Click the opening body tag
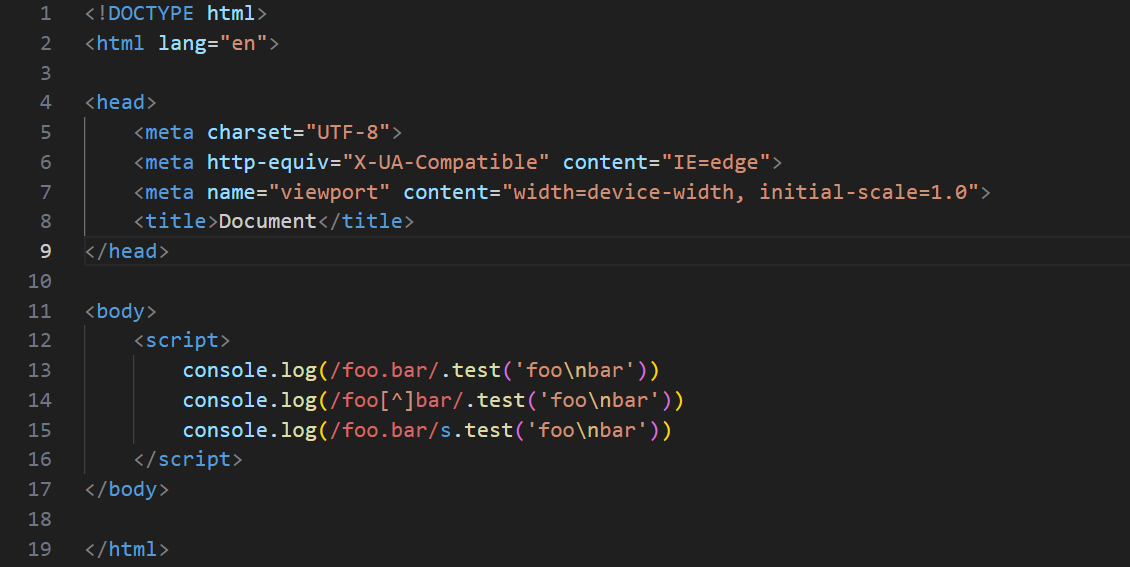1130x567 pixels. (x=120, y=311)
